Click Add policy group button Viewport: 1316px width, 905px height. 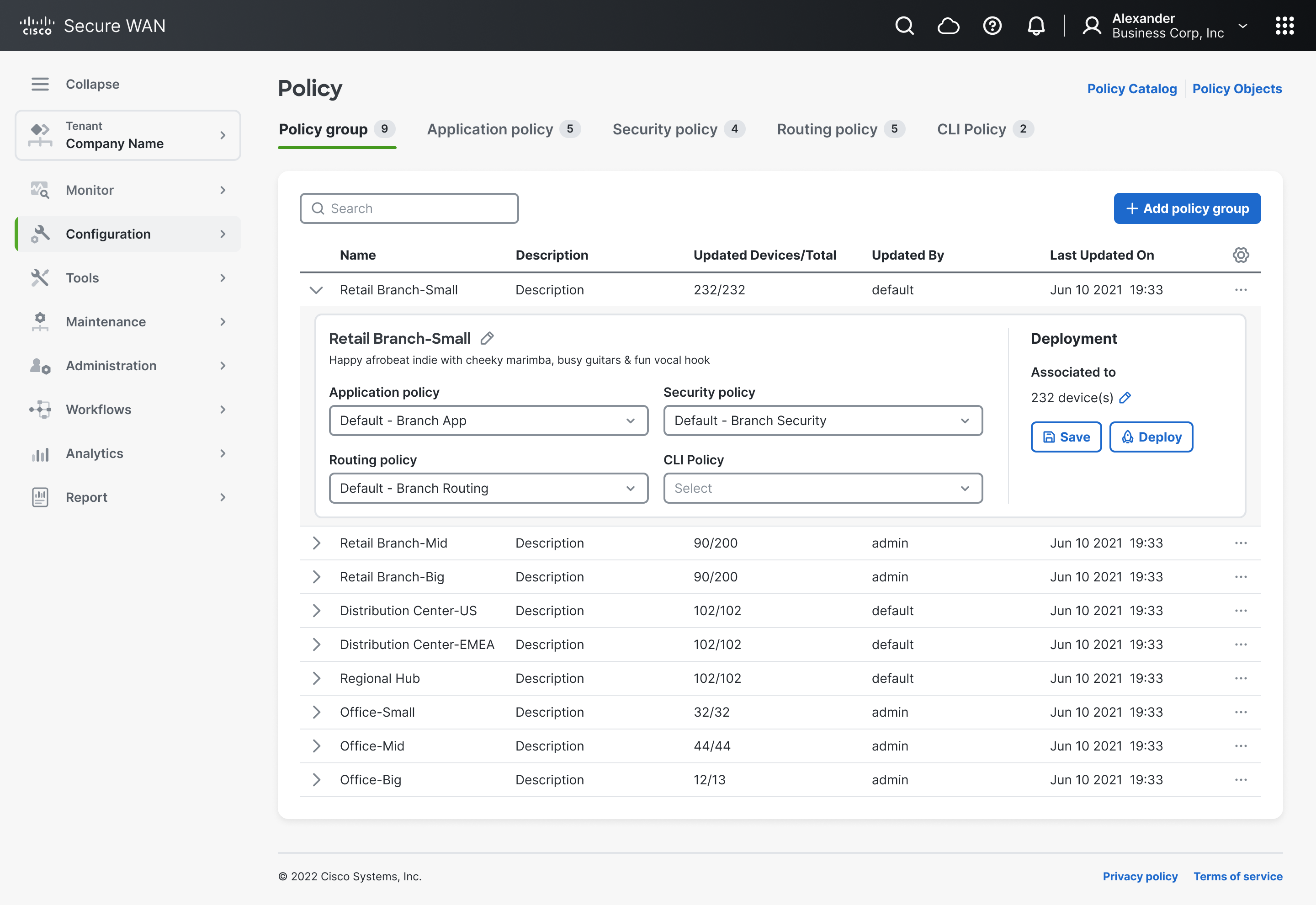point(1187,209)
